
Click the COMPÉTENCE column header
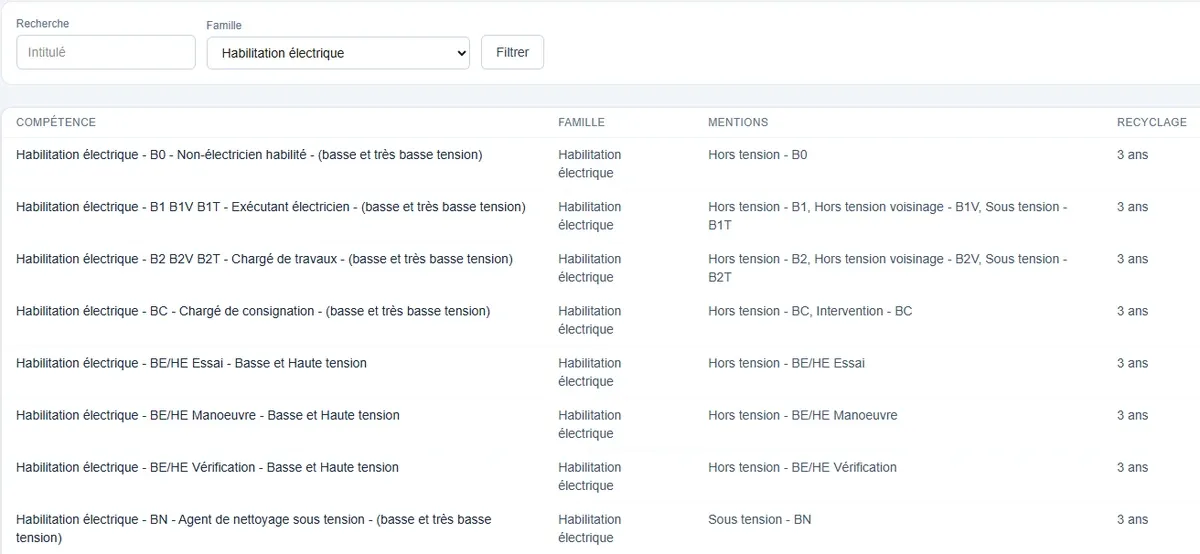[56, 122]
